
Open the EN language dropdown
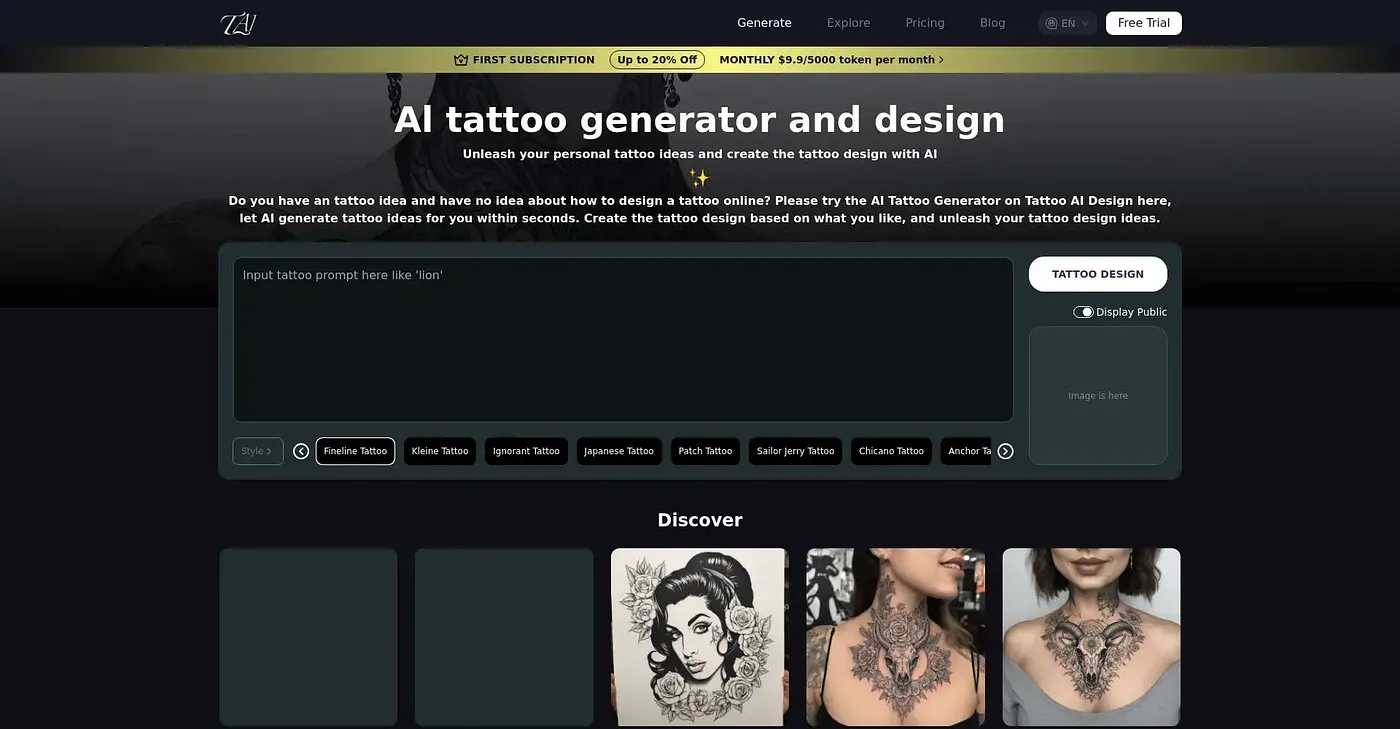pyautogui.click(x=1068, y=23)
